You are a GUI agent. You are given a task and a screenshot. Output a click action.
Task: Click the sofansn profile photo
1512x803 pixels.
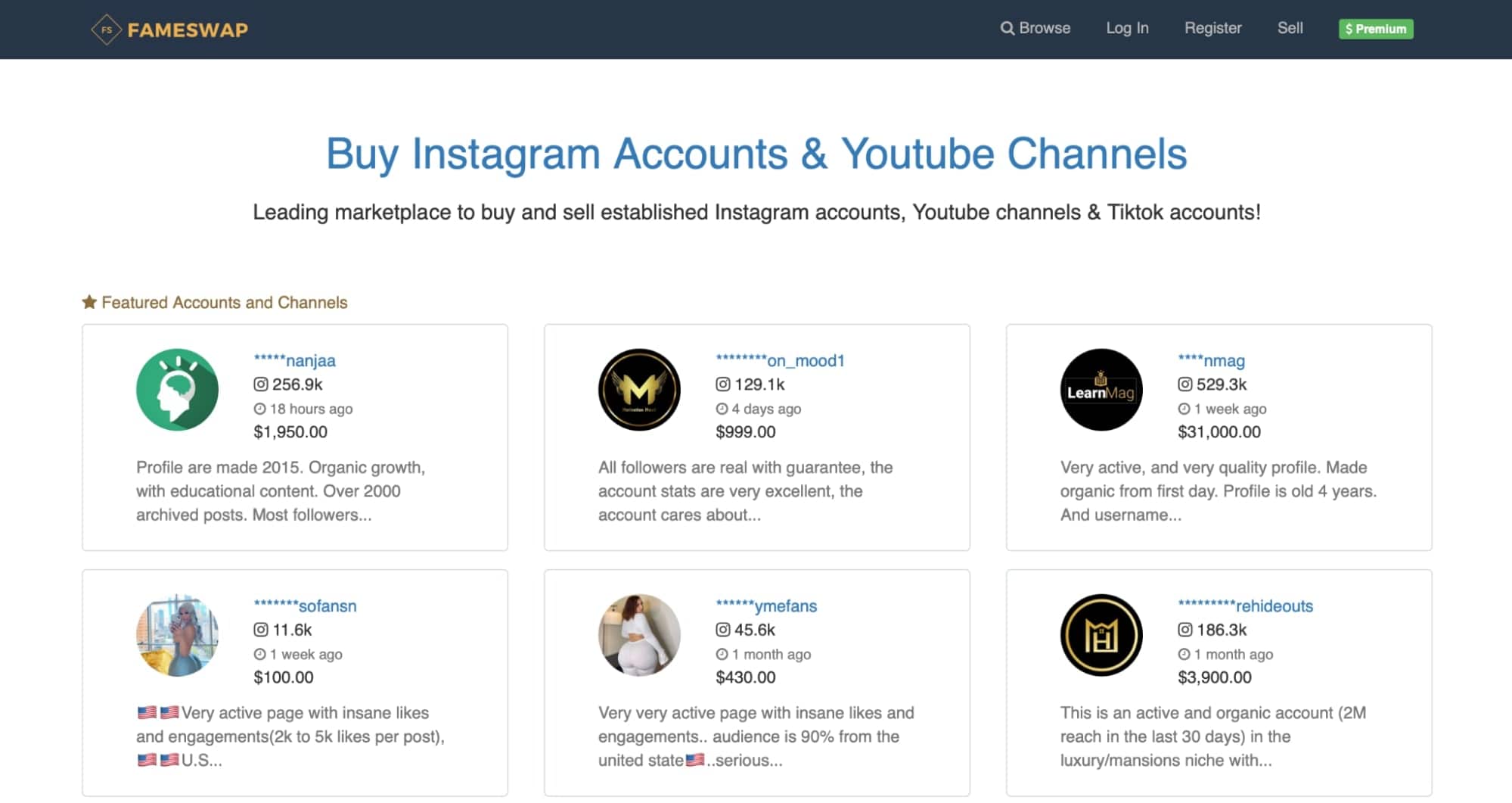tap(177, 635)
